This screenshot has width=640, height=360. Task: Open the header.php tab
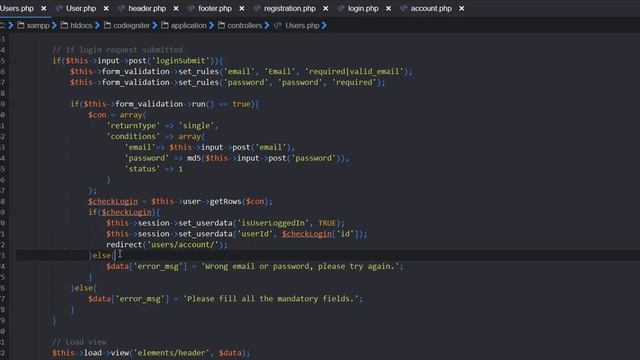[x=147, y=8]
